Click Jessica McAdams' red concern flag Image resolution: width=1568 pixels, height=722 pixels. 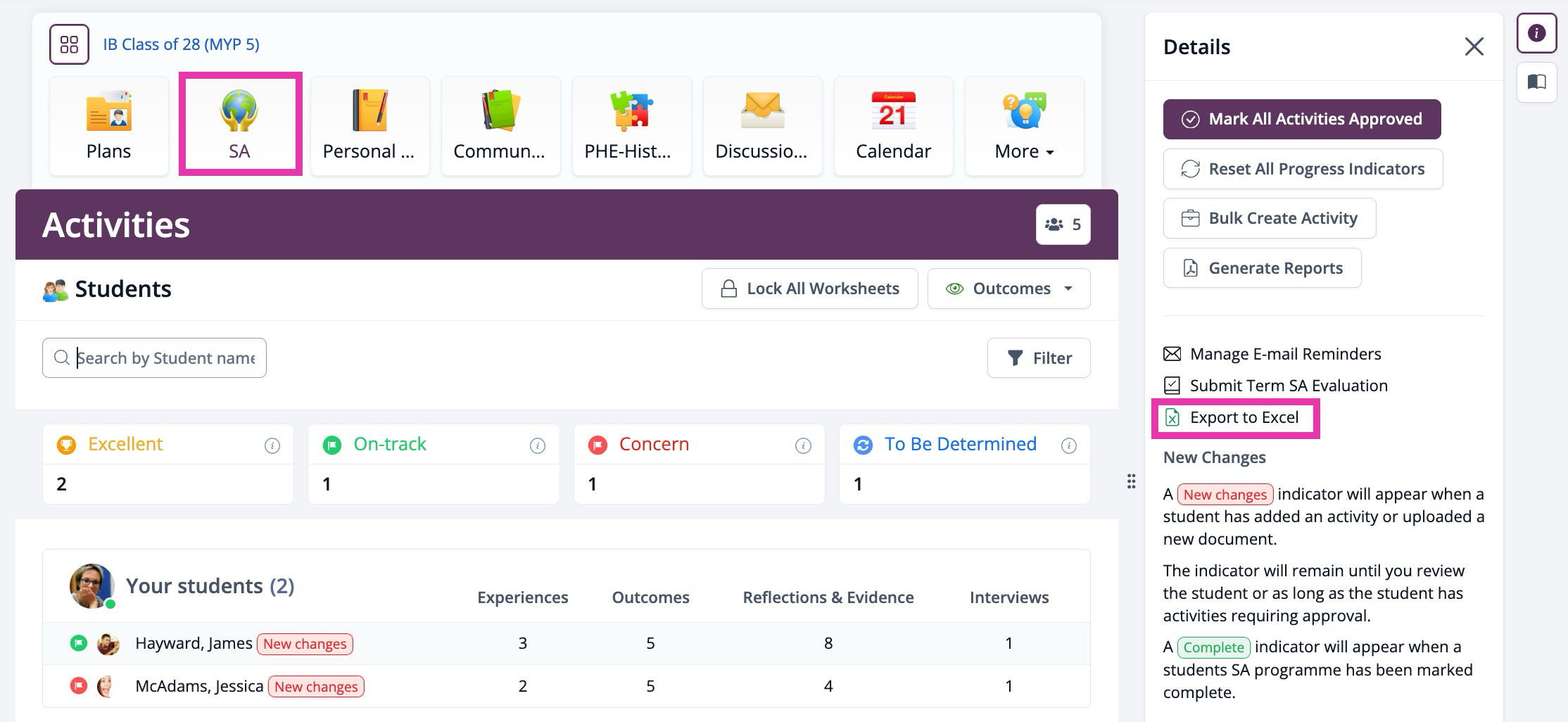[79, 685]
